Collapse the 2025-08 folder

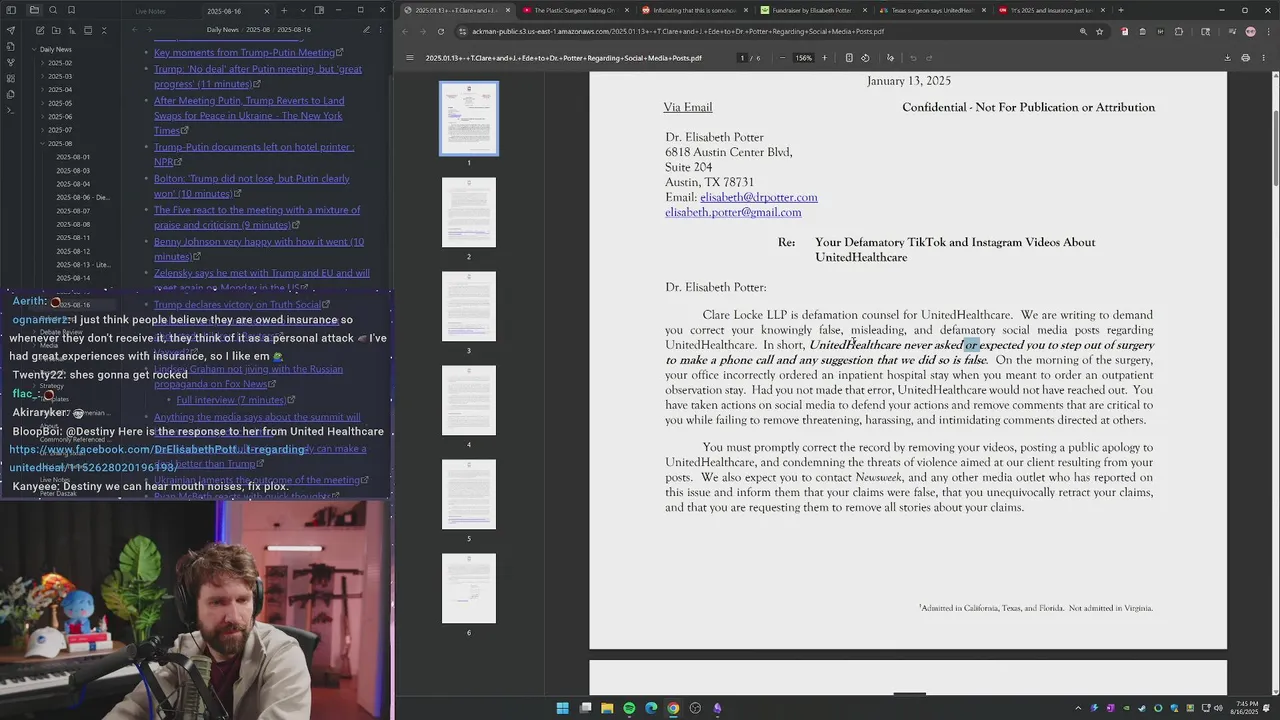click(60, 143)
